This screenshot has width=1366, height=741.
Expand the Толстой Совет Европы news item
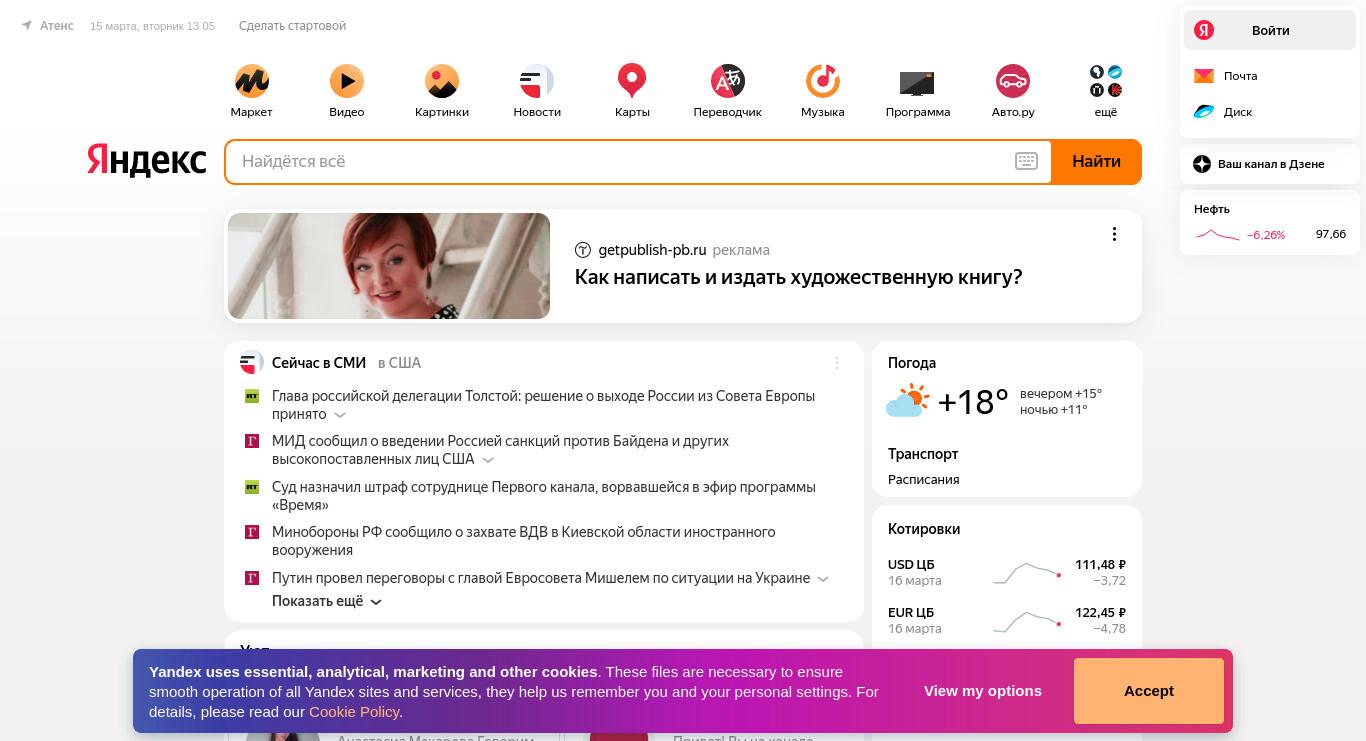340,414
